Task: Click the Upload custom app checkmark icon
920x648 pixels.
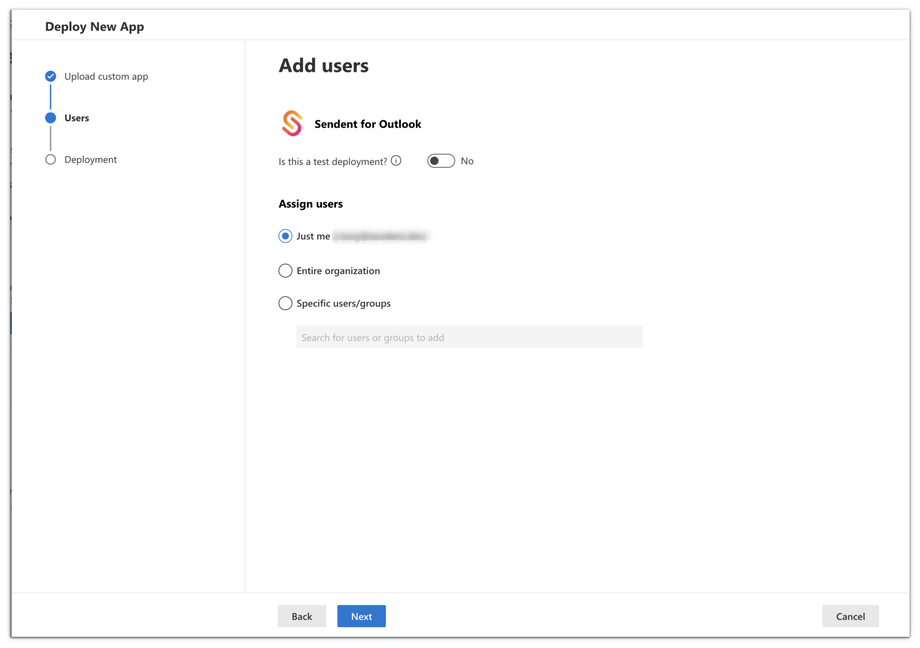Action: click(50, 76)
